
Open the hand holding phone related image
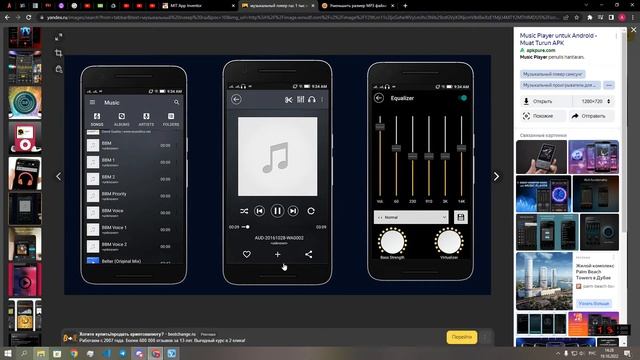click(x=541, y=157)
